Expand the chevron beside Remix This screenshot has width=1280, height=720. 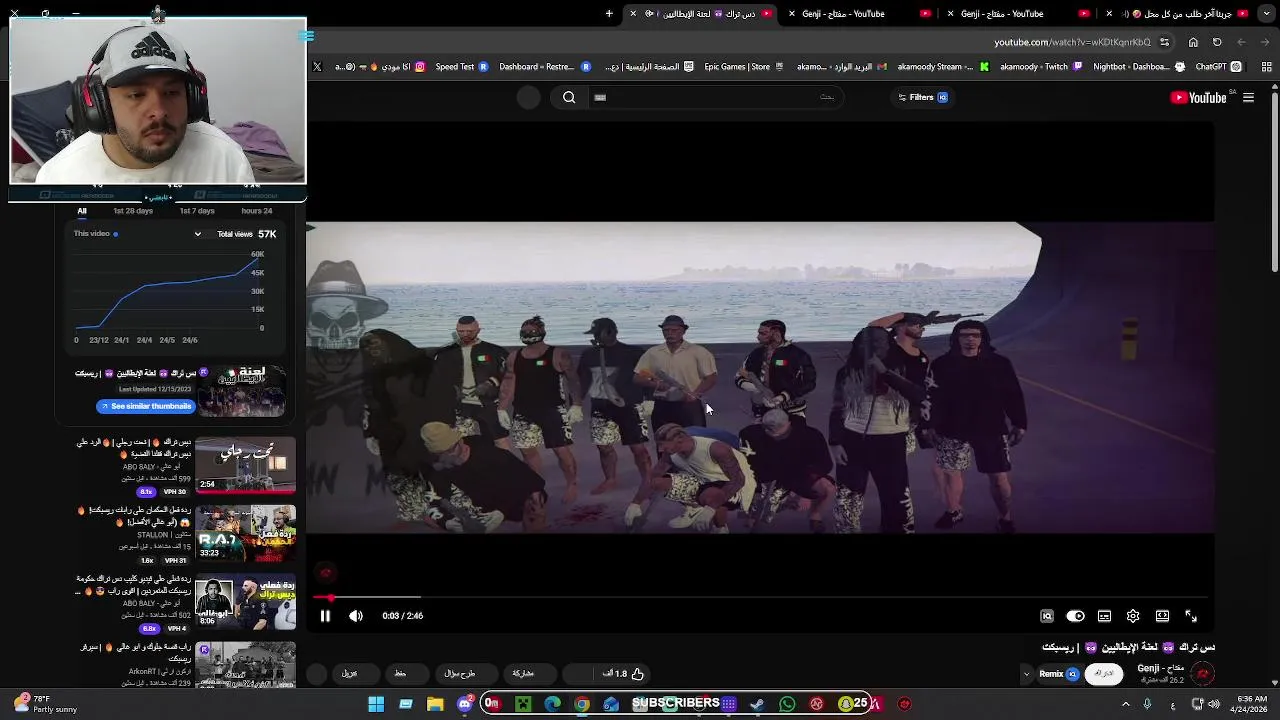click(x=1026, y=674)
